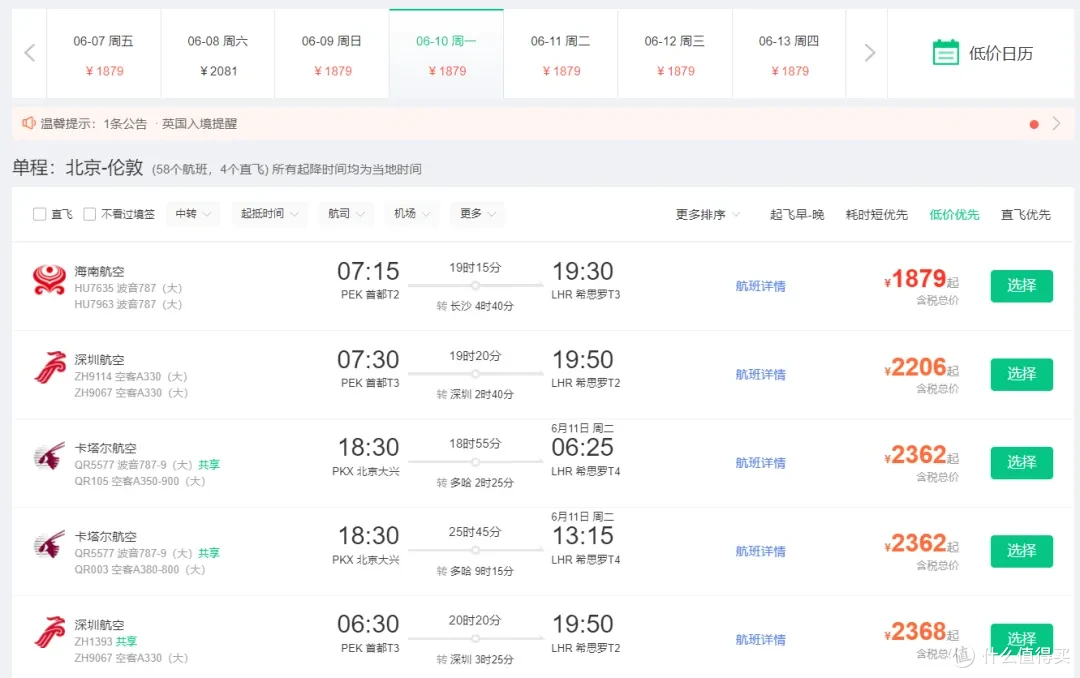The image size is (1080, 678).
Task: Click the notice speaker icon
Action: pyautogui.click(x=28, y=123)
